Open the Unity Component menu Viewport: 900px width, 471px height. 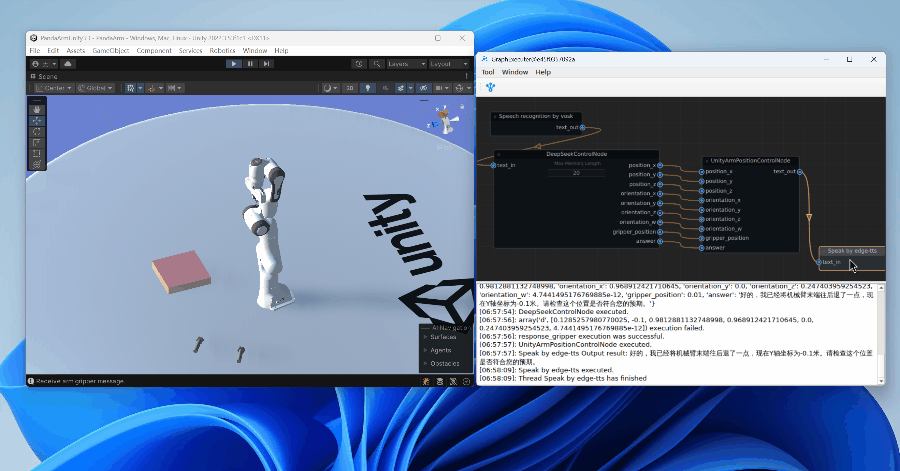pos(154,50)
